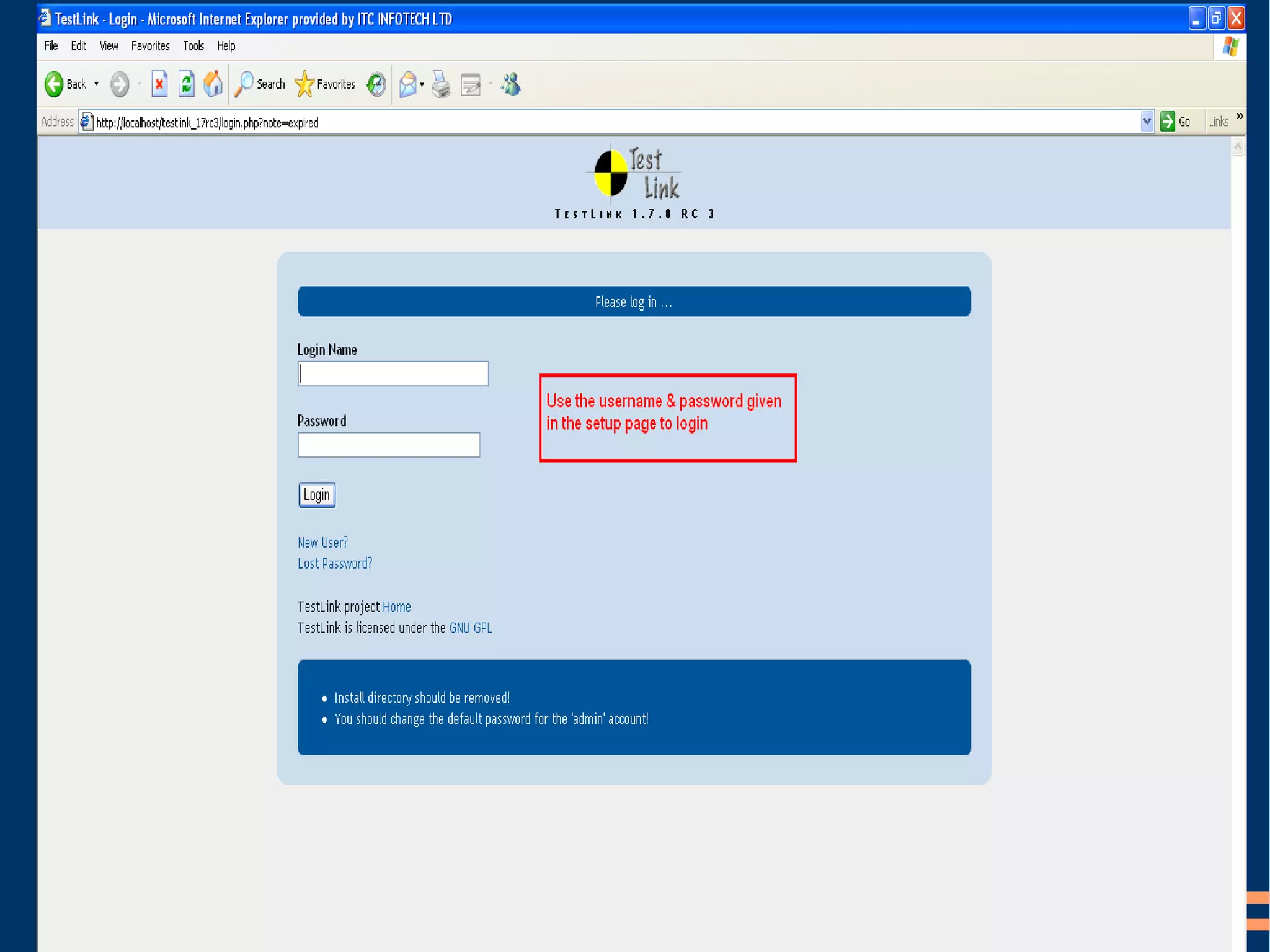This screenshot has height=952, width=1270.
Task: Click the 'TestLink 1.7.0 RC 3' version text
Action: (x=634, y=214)
